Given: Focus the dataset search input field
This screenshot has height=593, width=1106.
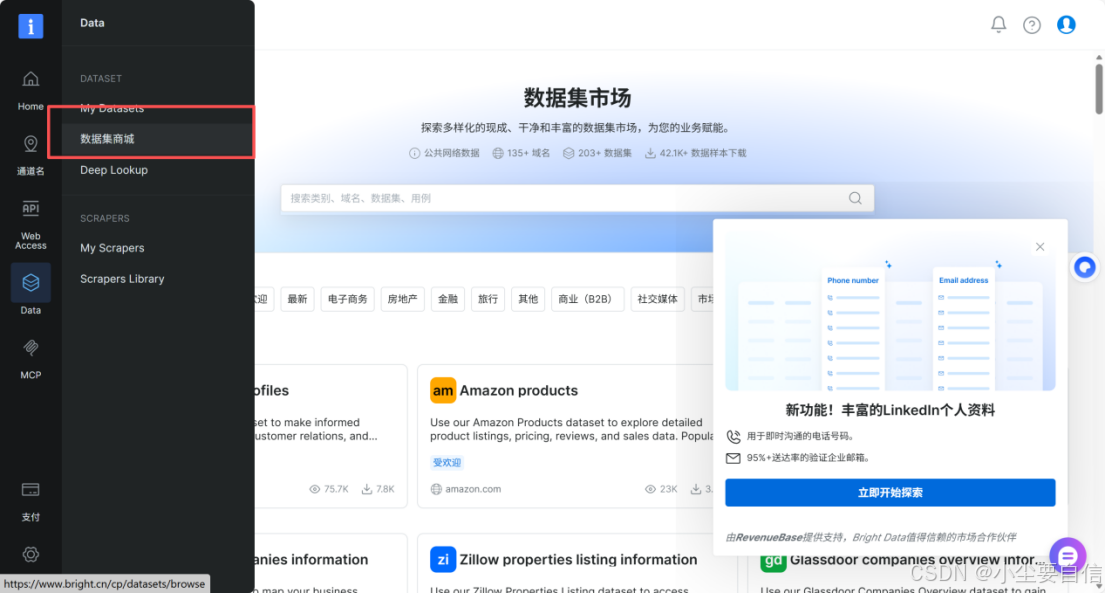Looking at the screenshot, I should click(x=577, y=198).
